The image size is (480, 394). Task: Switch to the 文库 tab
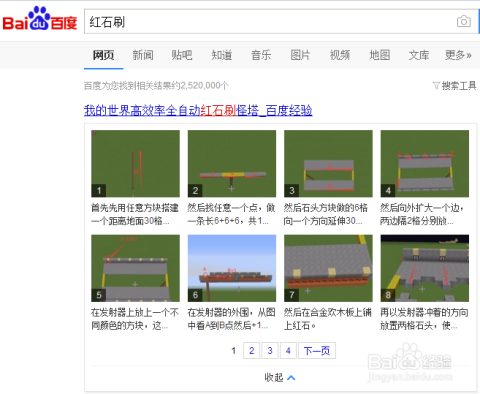(419, 55)
